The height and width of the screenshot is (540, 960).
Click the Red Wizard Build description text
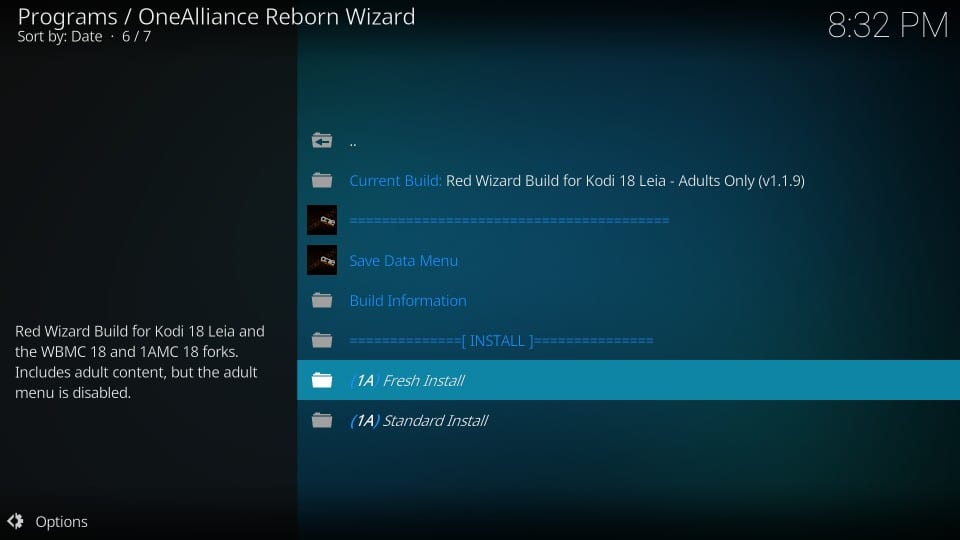coord(140,362)
